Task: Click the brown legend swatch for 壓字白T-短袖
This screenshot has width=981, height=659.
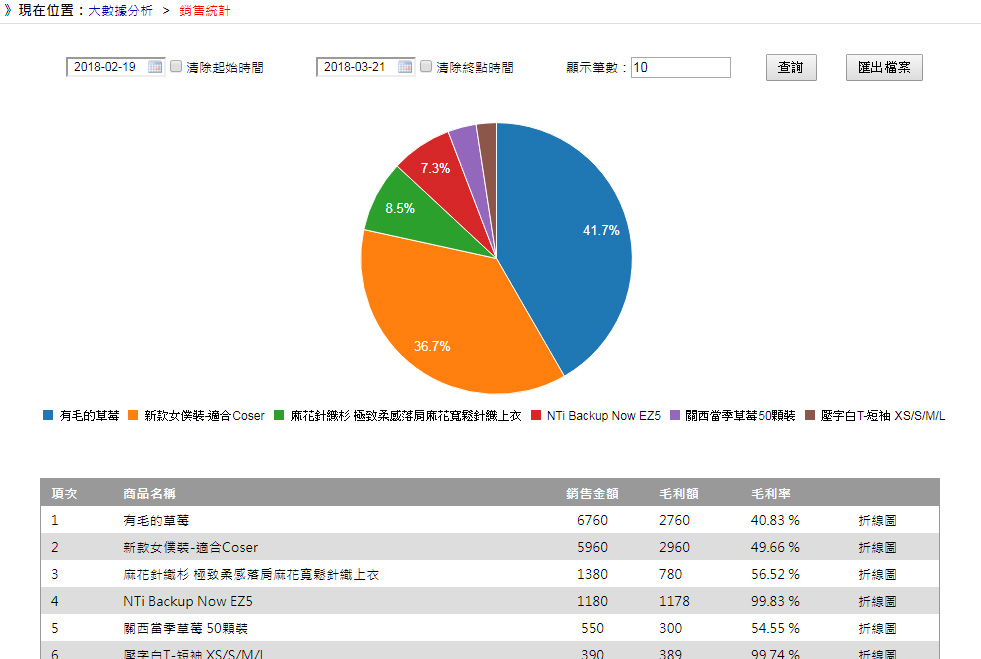Action: click(810, 415)
